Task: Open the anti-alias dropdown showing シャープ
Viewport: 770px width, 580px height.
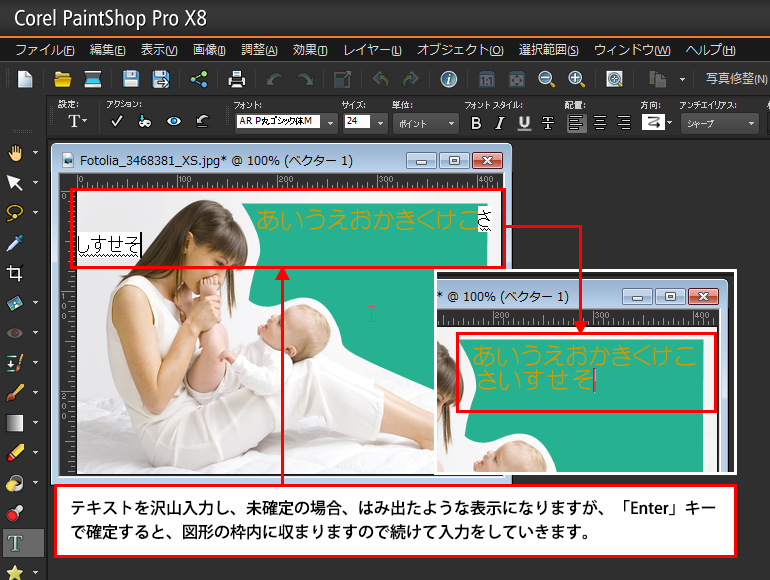Action: point(720,123)
